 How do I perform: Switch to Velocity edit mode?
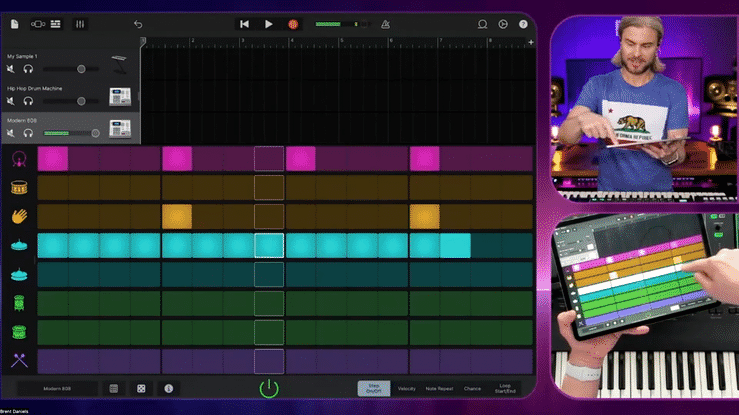pos(407,388)
